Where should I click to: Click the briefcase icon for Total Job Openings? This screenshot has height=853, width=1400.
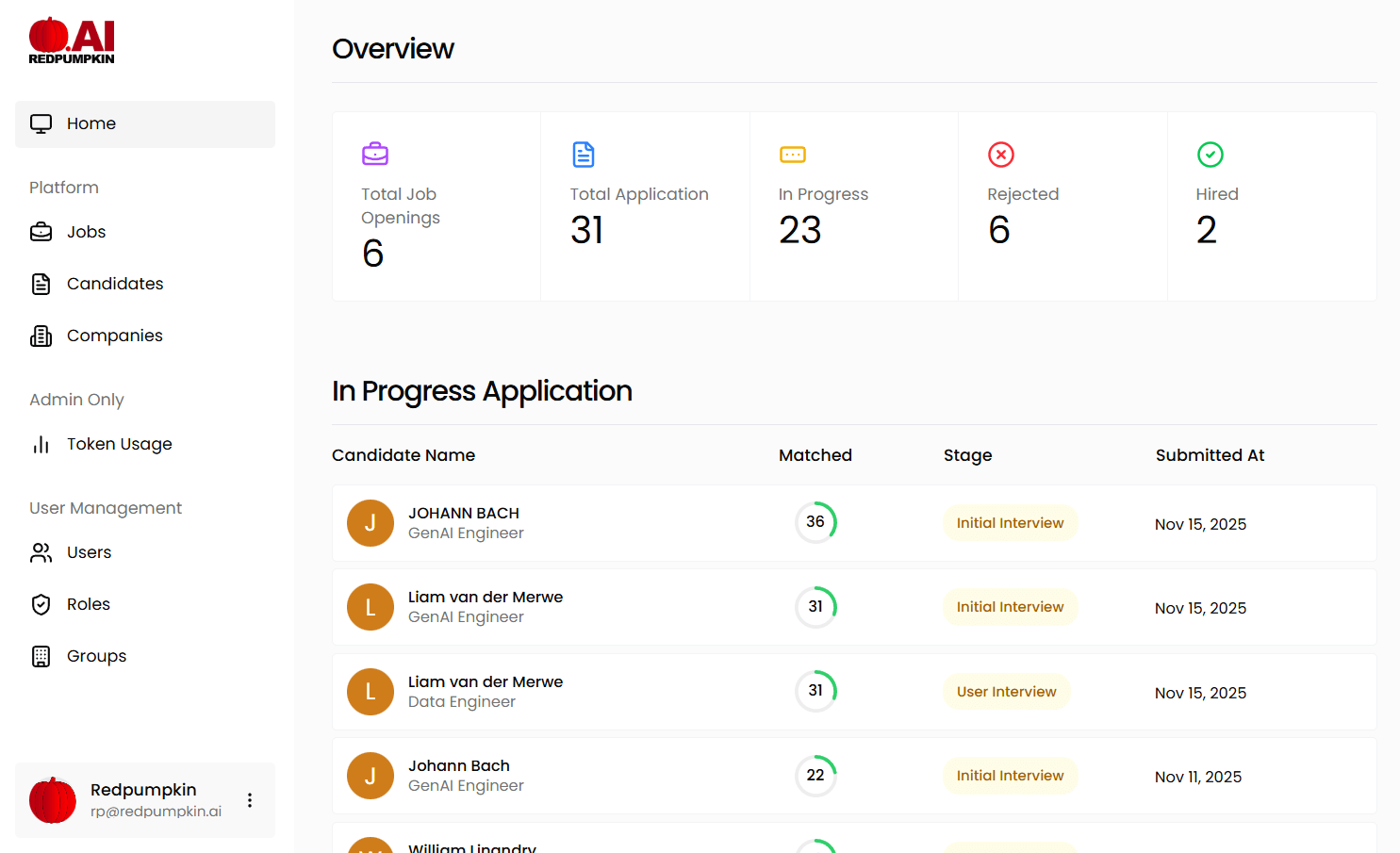[375, 154]
